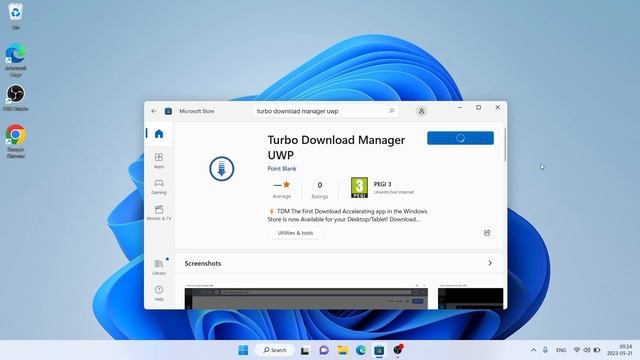Open Edge from the taskbar
The image size is (640, 360).
(x=361, y=350)
